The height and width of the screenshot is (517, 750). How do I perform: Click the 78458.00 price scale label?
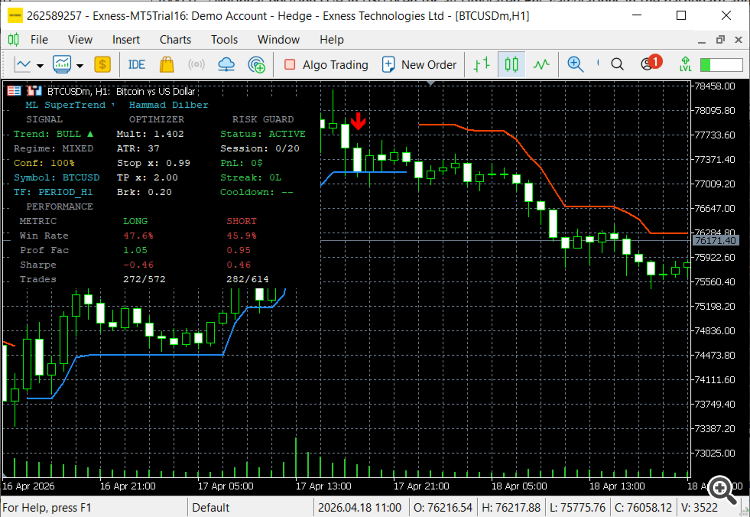point(715,86)
